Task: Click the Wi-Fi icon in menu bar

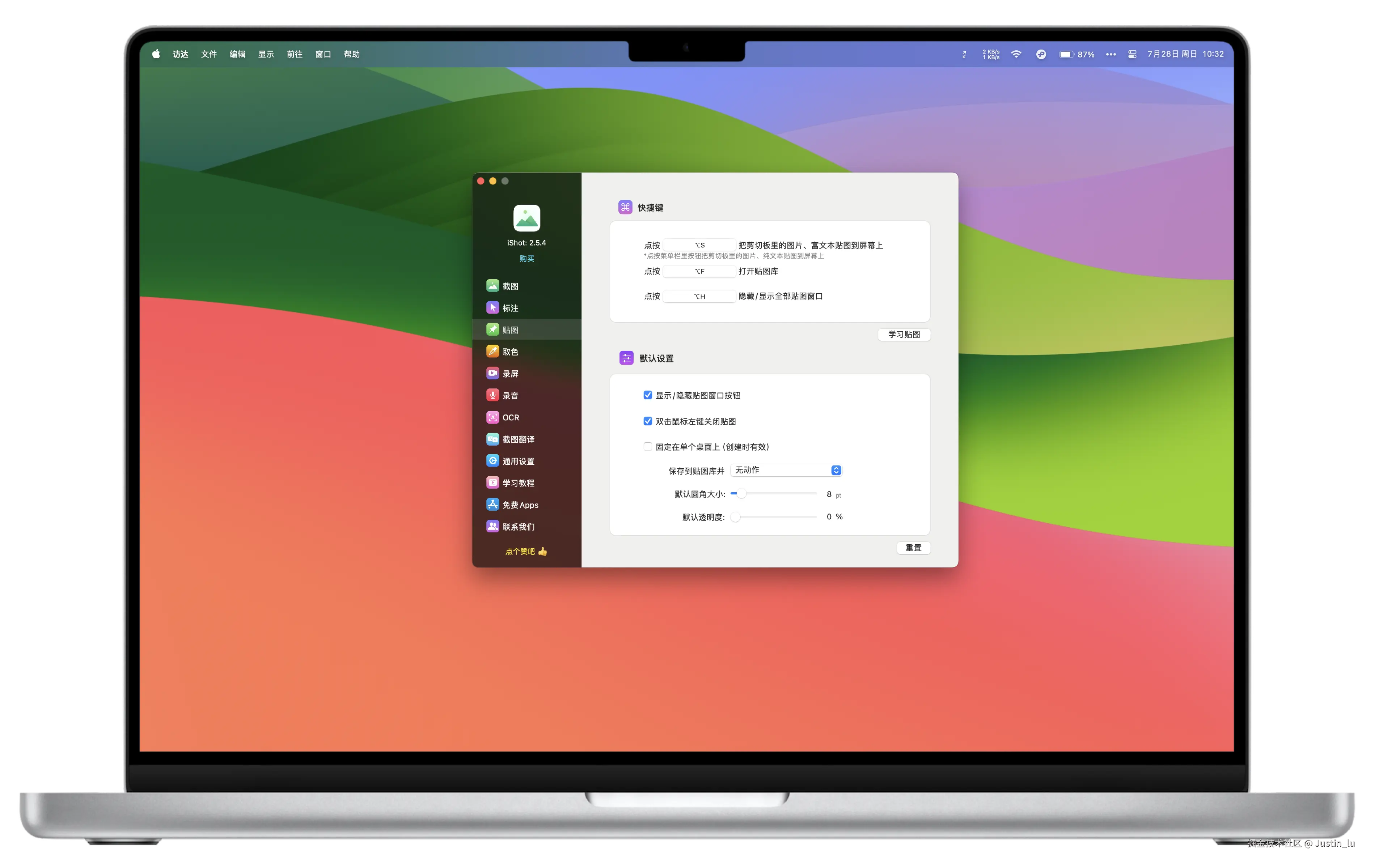Action: 1016,54
